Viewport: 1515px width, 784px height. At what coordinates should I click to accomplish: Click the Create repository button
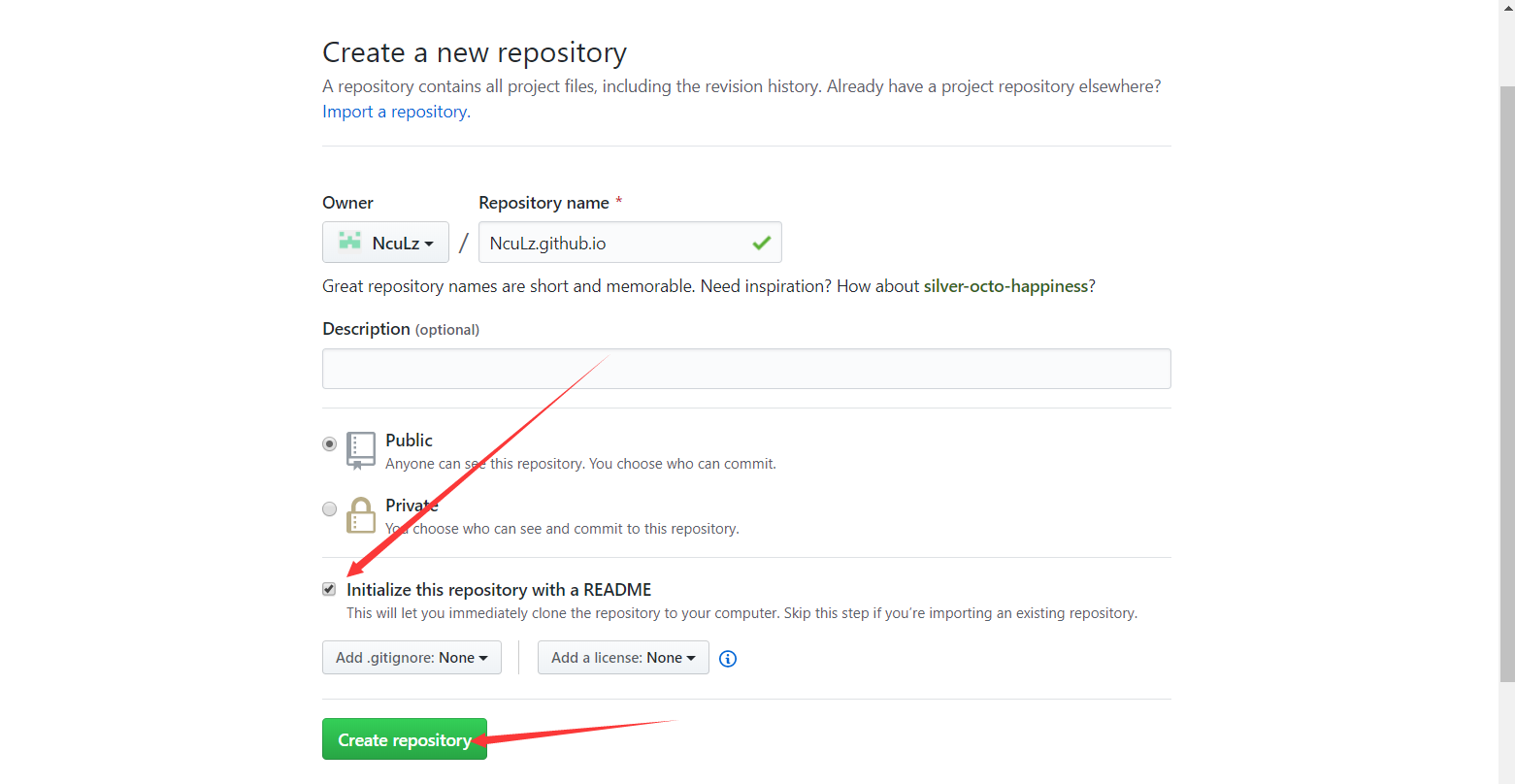click(405, 739)
